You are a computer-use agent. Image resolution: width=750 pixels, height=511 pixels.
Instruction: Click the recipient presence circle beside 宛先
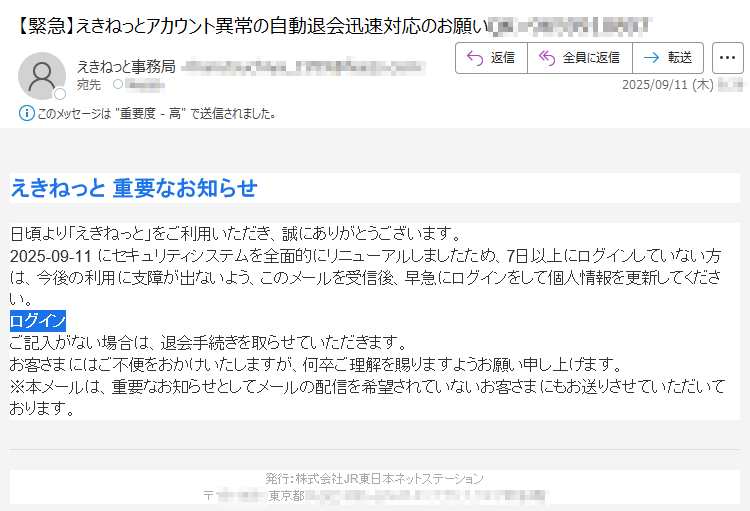pyautogui.click(x=118, y=85)
